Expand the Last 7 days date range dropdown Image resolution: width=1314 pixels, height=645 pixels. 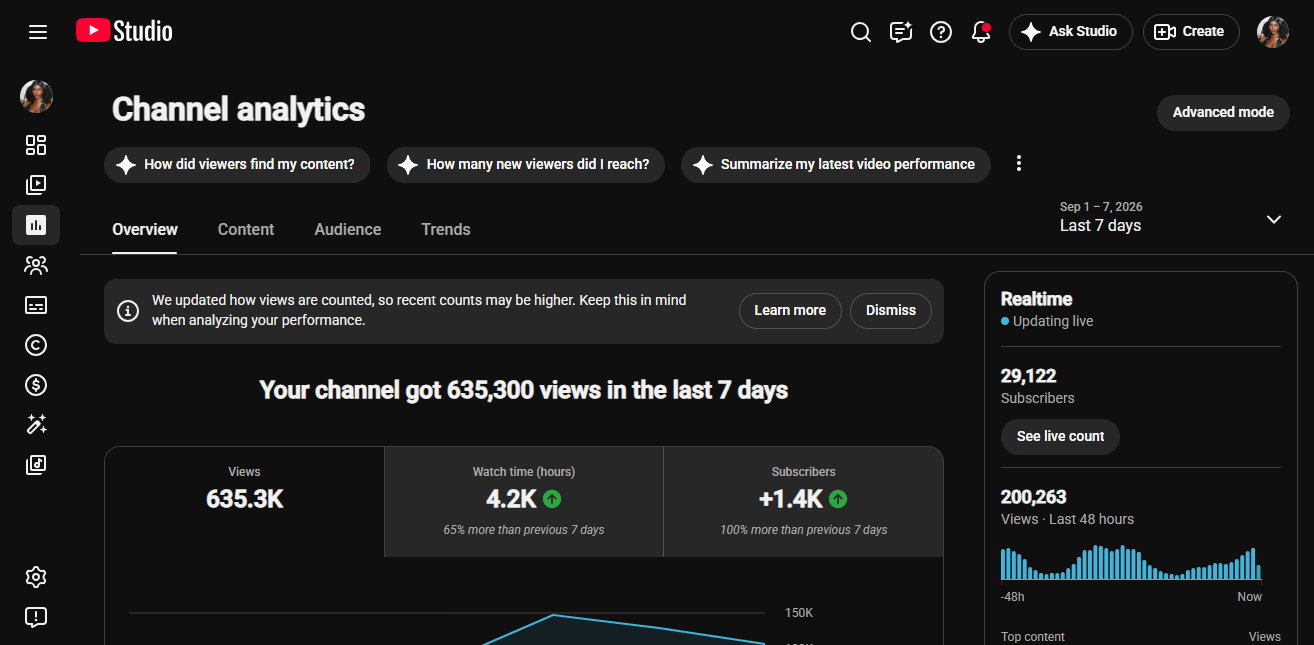(x=1170, y=217)
